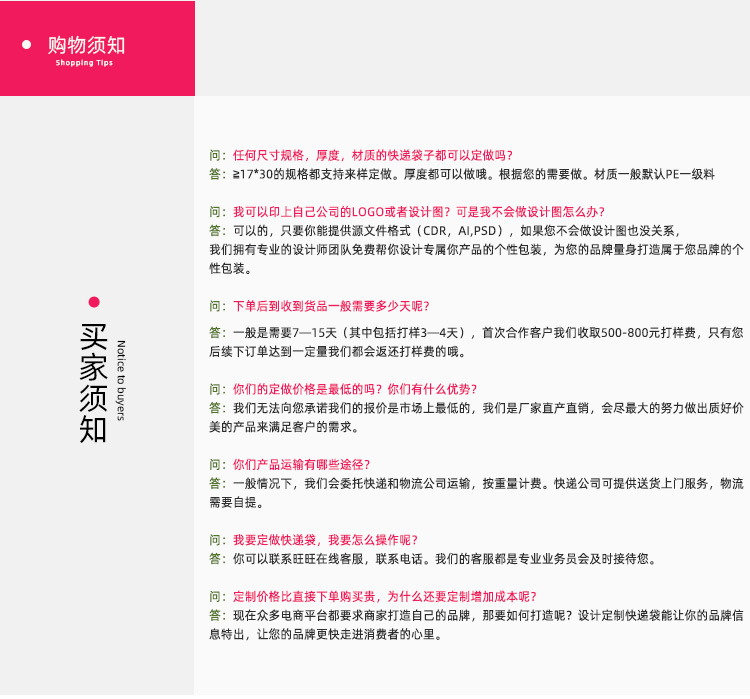The image size is (750, 699).
Task: Click the line 性包装。
Action: [x=231, y=268]
